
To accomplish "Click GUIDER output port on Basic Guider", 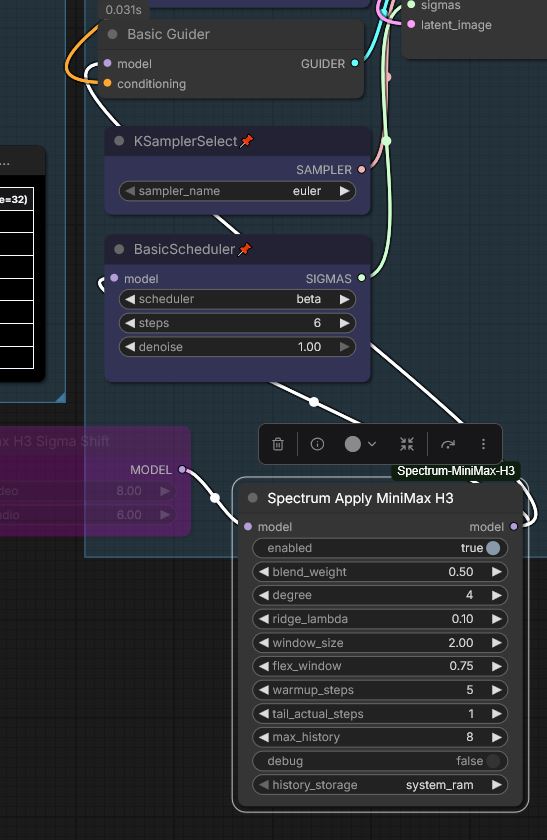I will (355, 63).
